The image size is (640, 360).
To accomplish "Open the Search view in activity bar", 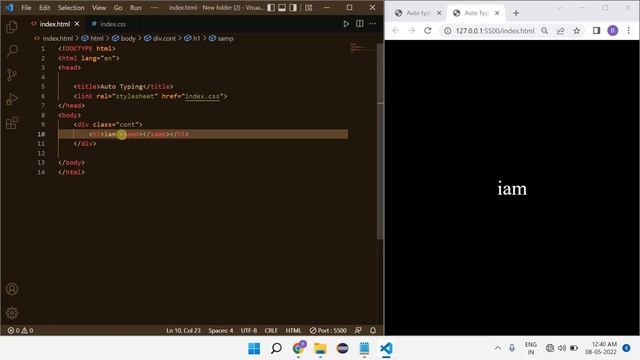I will 12,51.
